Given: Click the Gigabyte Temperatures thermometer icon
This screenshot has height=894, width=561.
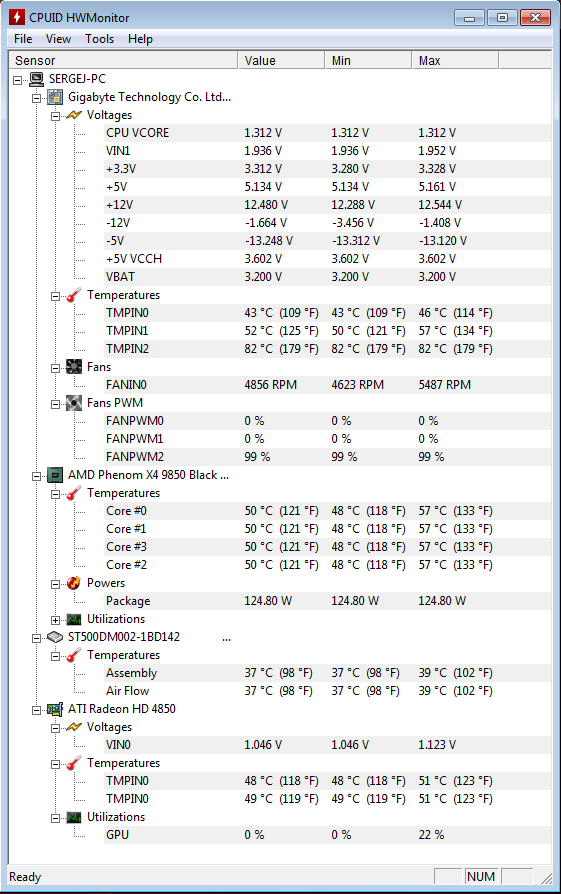Looking at the screenshot, I should point(74,295).
